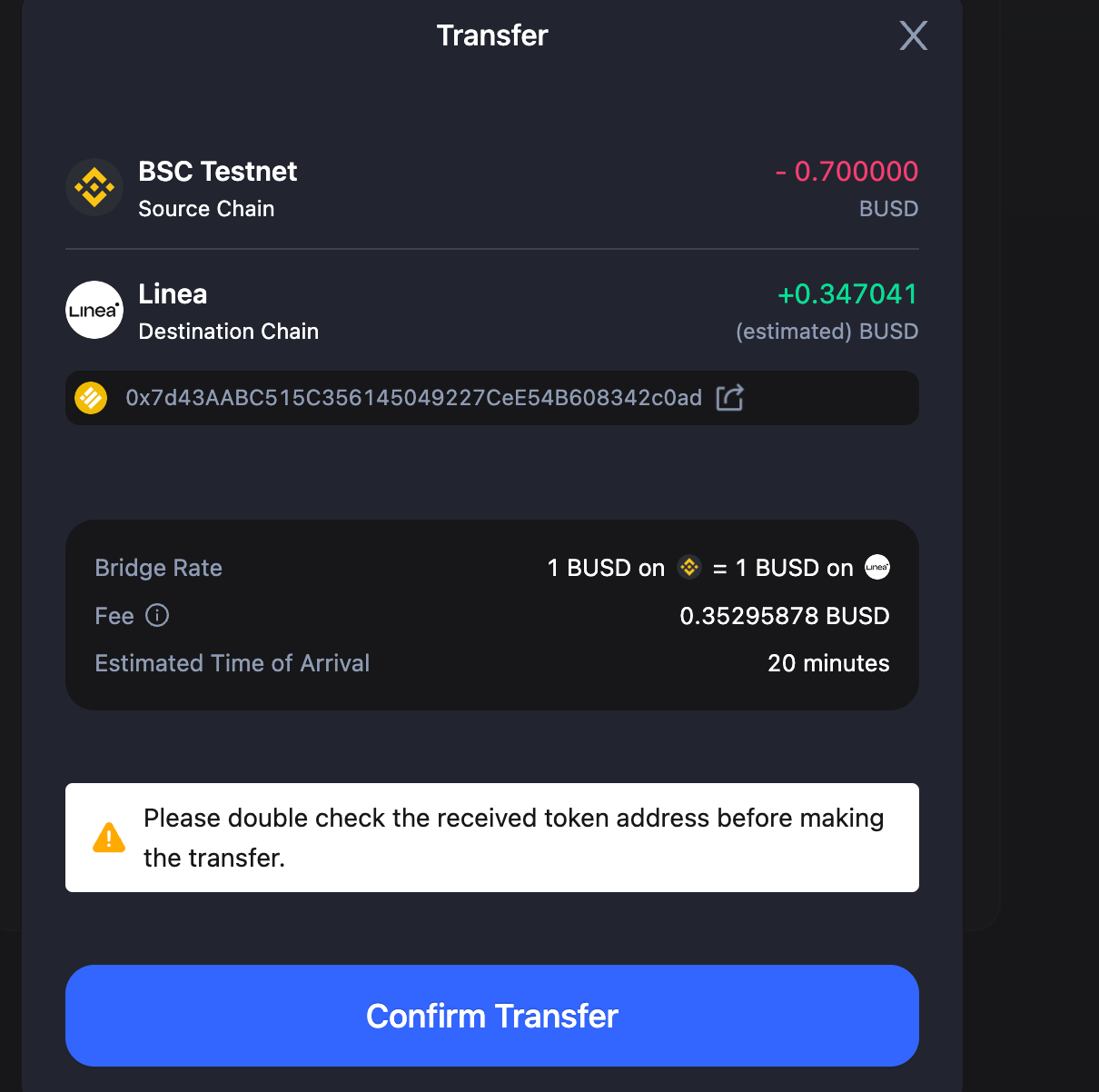This screenshot has width=1099, height=1092.
Task: Click the Transfer dialog title
Action: pos(492,35)
